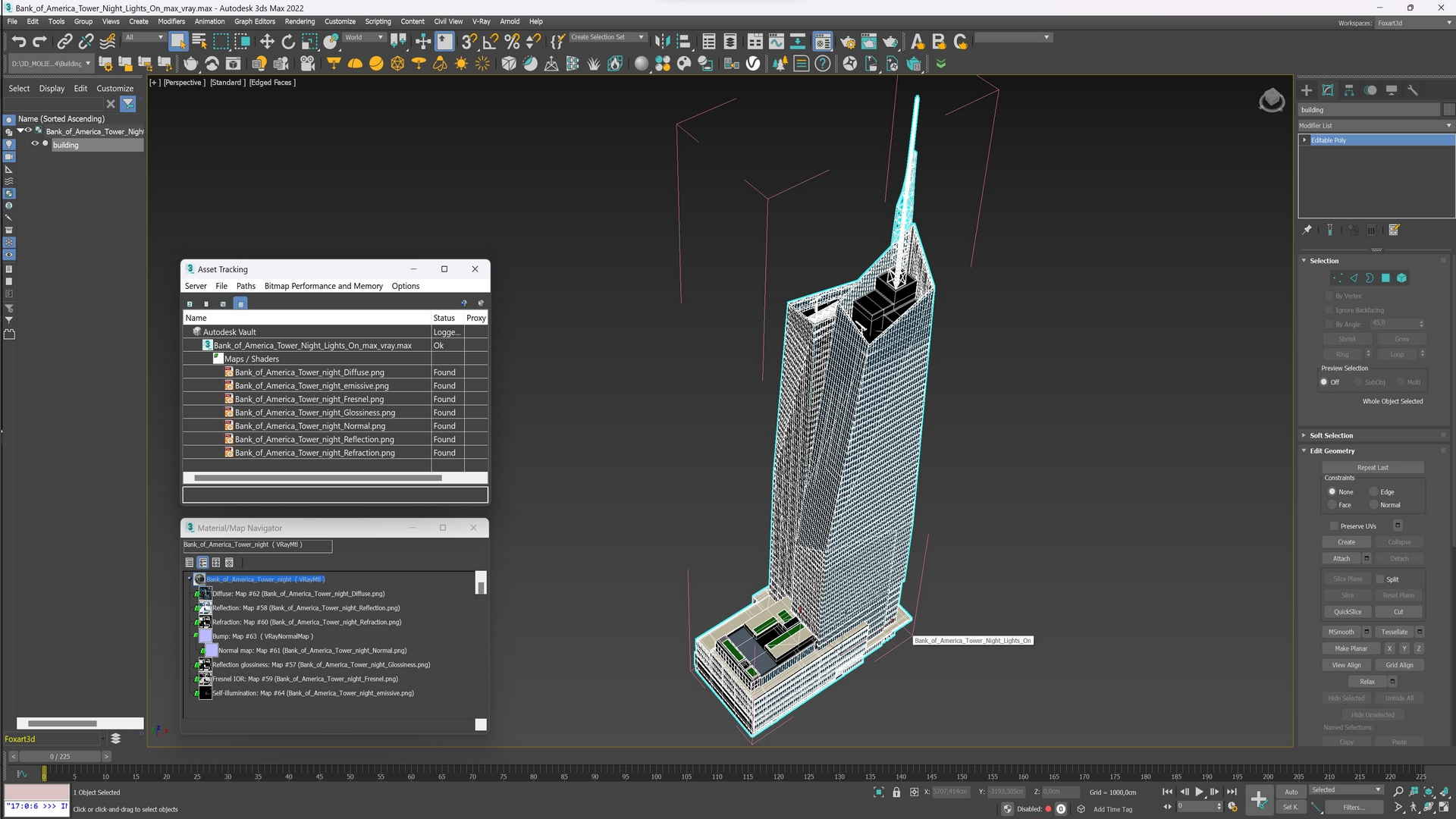The image size is (1456, 819).
Task: Open the Create command panel tab
Action: (x=1307, y=90)
